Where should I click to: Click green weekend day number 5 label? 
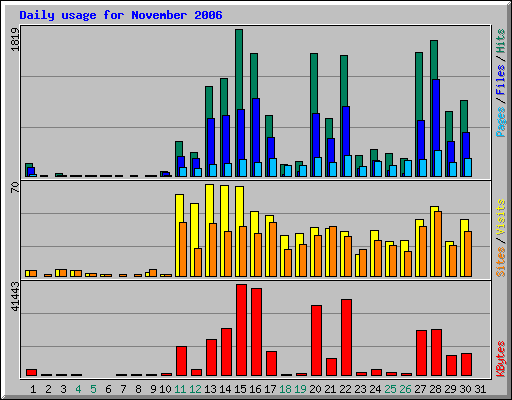pyautogui.click(x=93, y=389)
